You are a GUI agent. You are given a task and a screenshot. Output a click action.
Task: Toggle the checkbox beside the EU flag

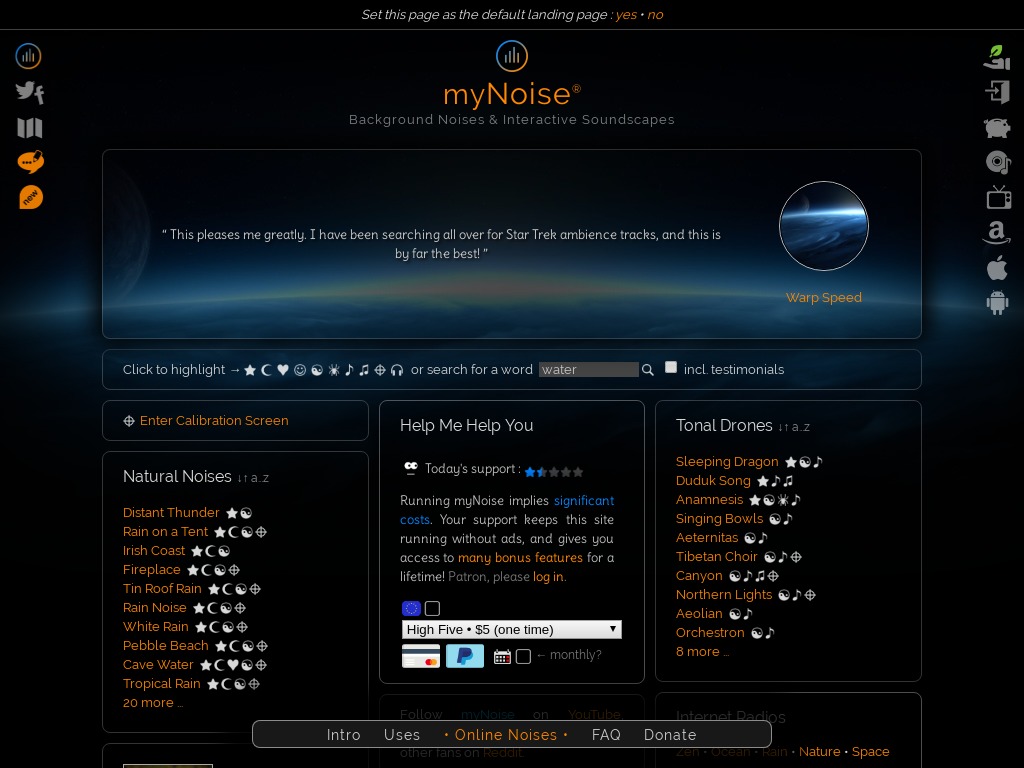pos(432,608)
